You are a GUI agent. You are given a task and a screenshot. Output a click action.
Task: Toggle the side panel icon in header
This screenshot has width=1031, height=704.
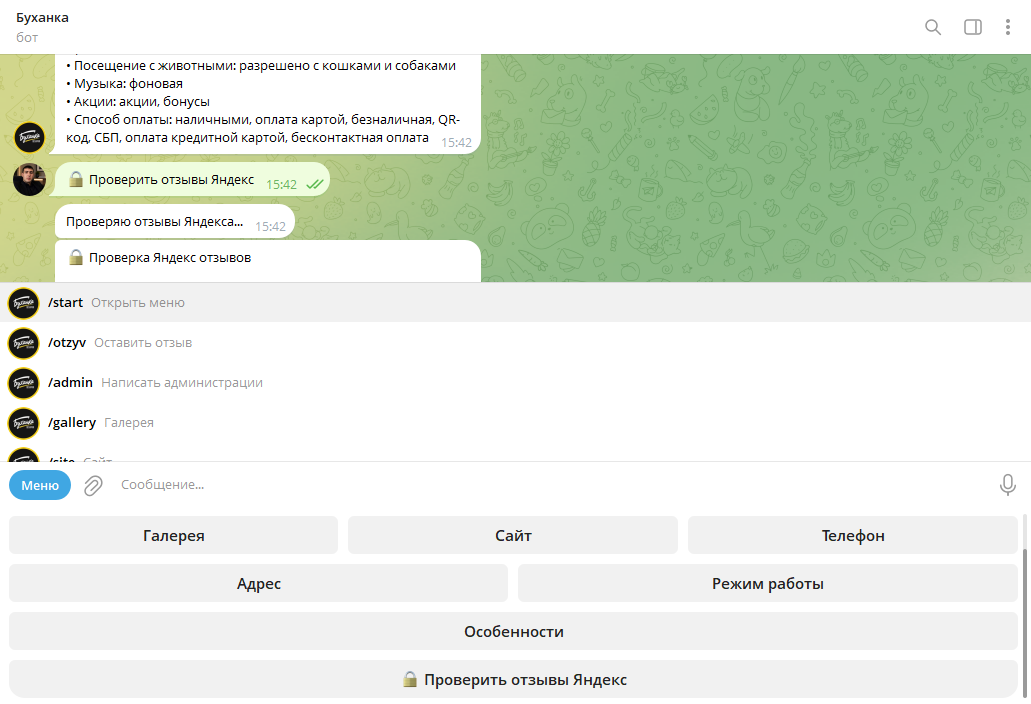coord(972,27)
